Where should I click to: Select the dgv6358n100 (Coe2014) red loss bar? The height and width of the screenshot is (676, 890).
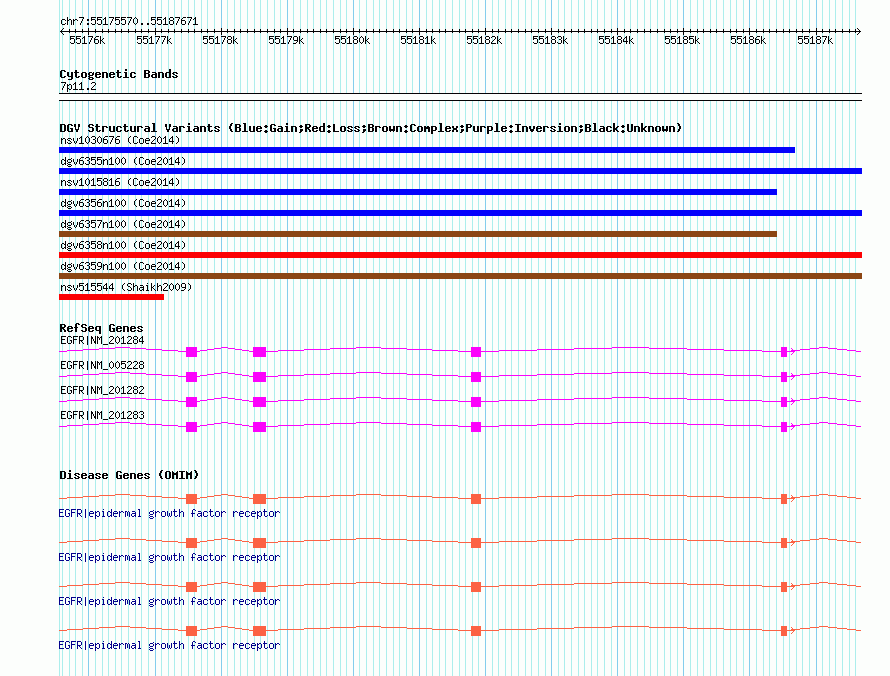point(460,255)
